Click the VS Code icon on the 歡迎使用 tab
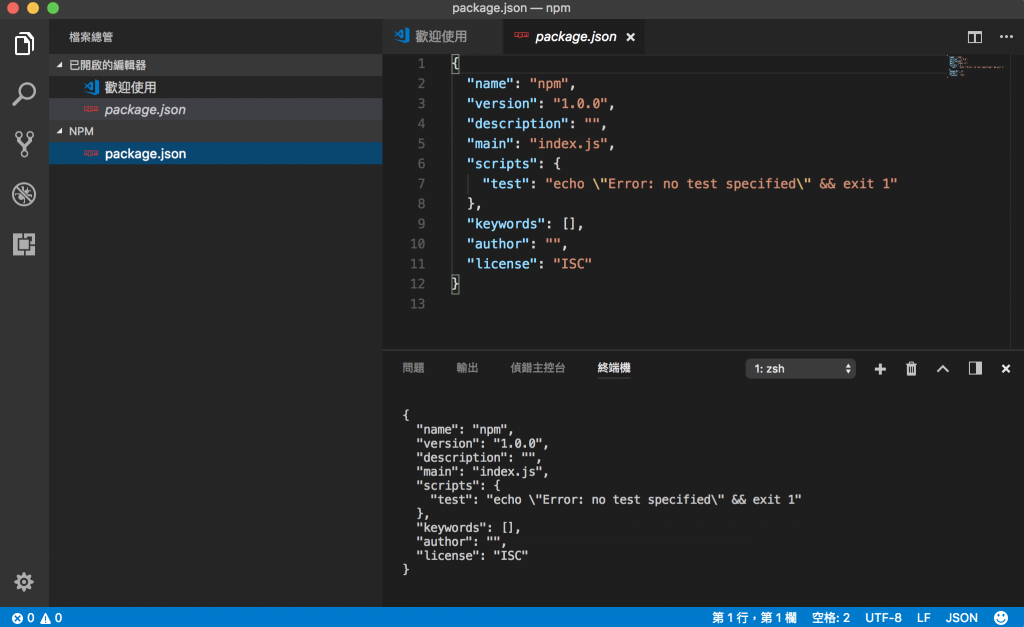 pyautogui.click(x=402, y=35)
